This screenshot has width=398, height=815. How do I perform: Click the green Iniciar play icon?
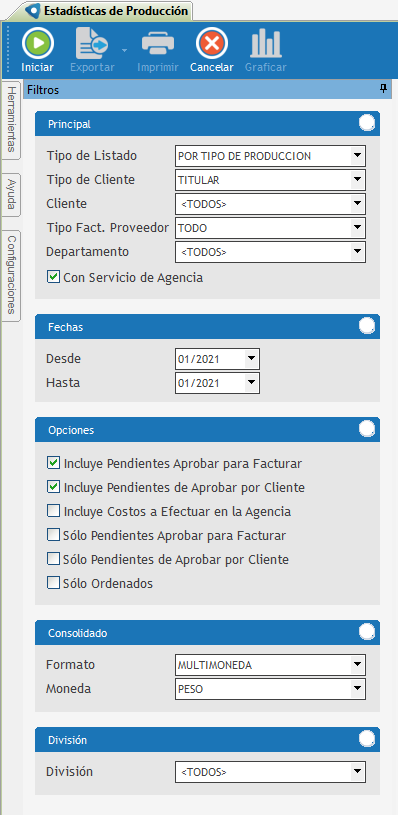[38, 43]
